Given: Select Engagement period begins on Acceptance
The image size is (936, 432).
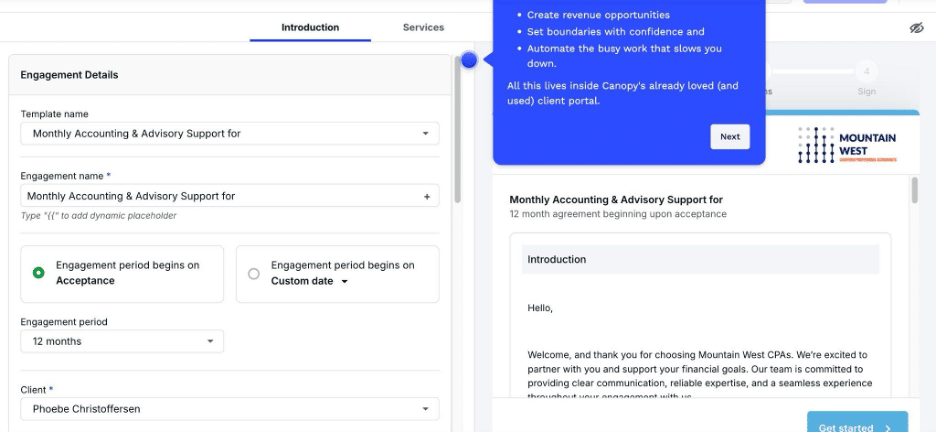Looking at the screenshot, I should (122, 274).
